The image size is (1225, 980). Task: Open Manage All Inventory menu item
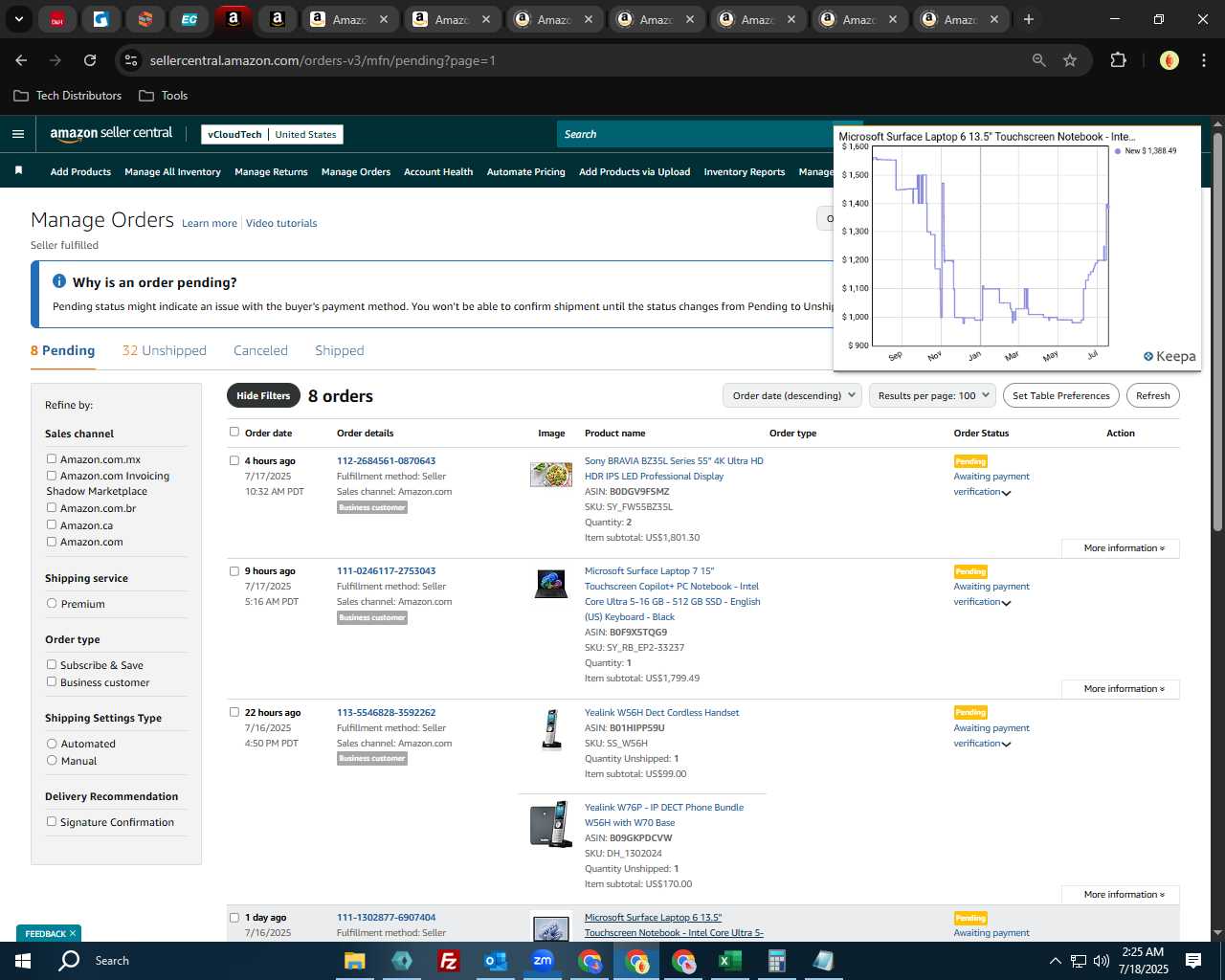172,171
